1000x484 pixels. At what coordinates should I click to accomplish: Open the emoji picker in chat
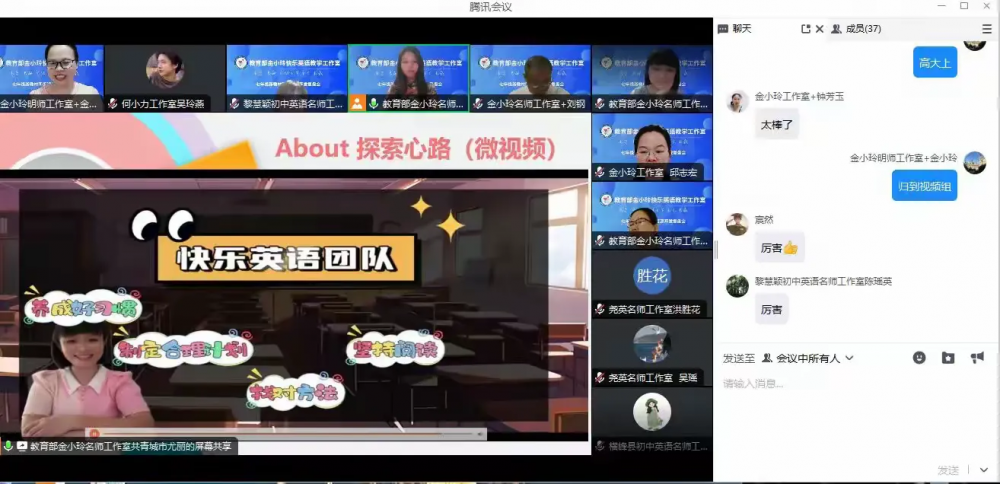pos(919,358)
